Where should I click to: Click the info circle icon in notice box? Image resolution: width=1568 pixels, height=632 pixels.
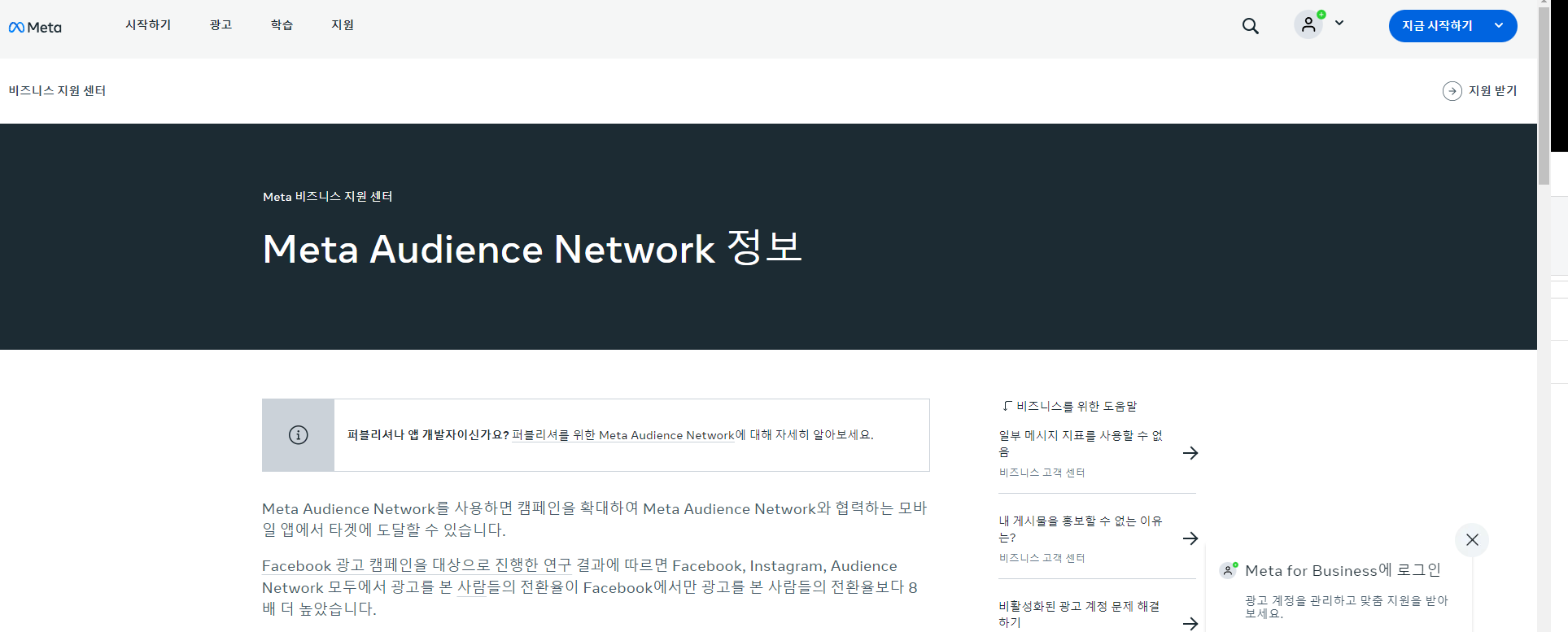pyautogui.click(x=299, y=435)
